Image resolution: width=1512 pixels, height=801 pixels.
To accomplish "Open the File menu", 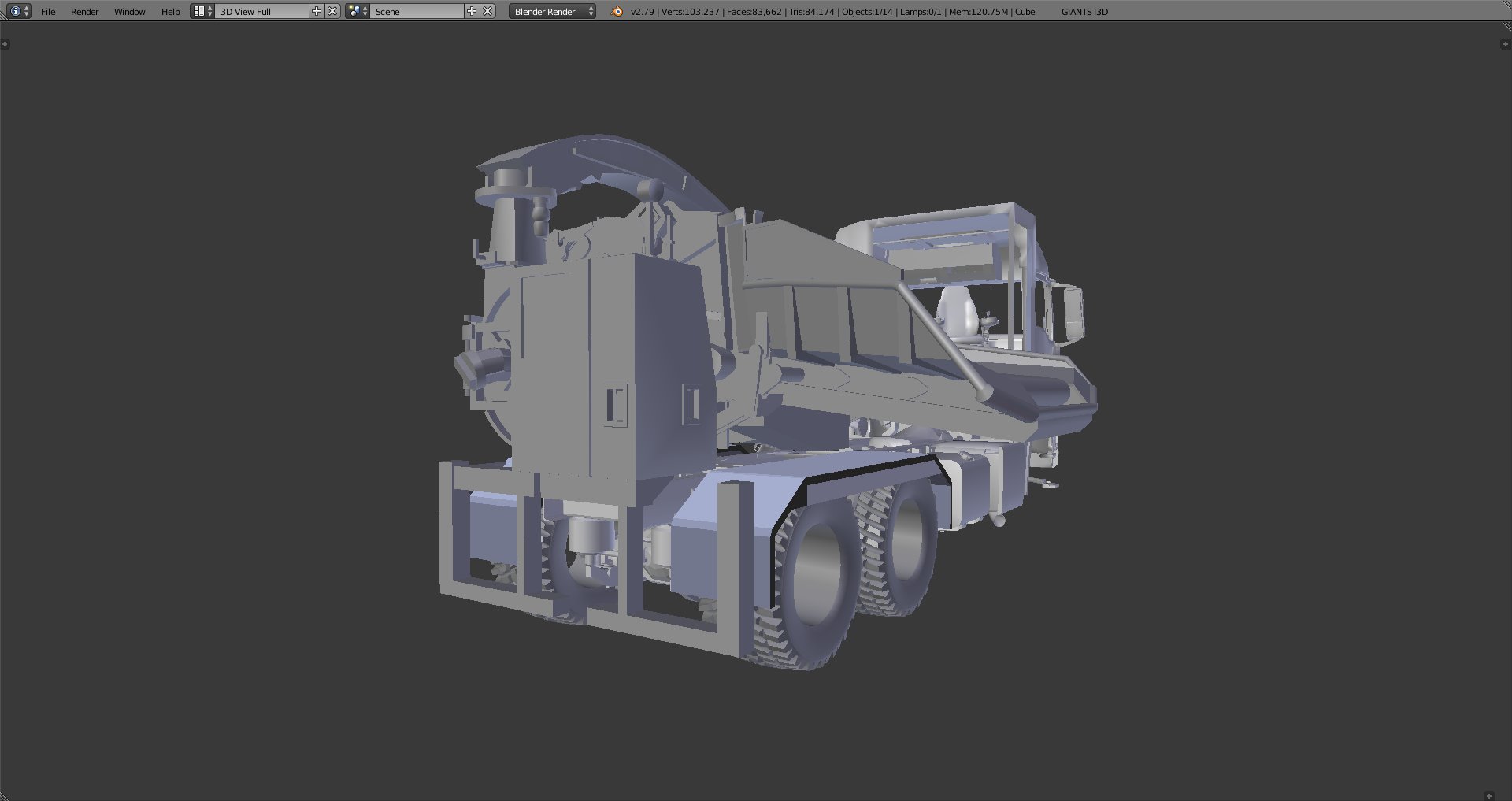I will coord(48,12).
